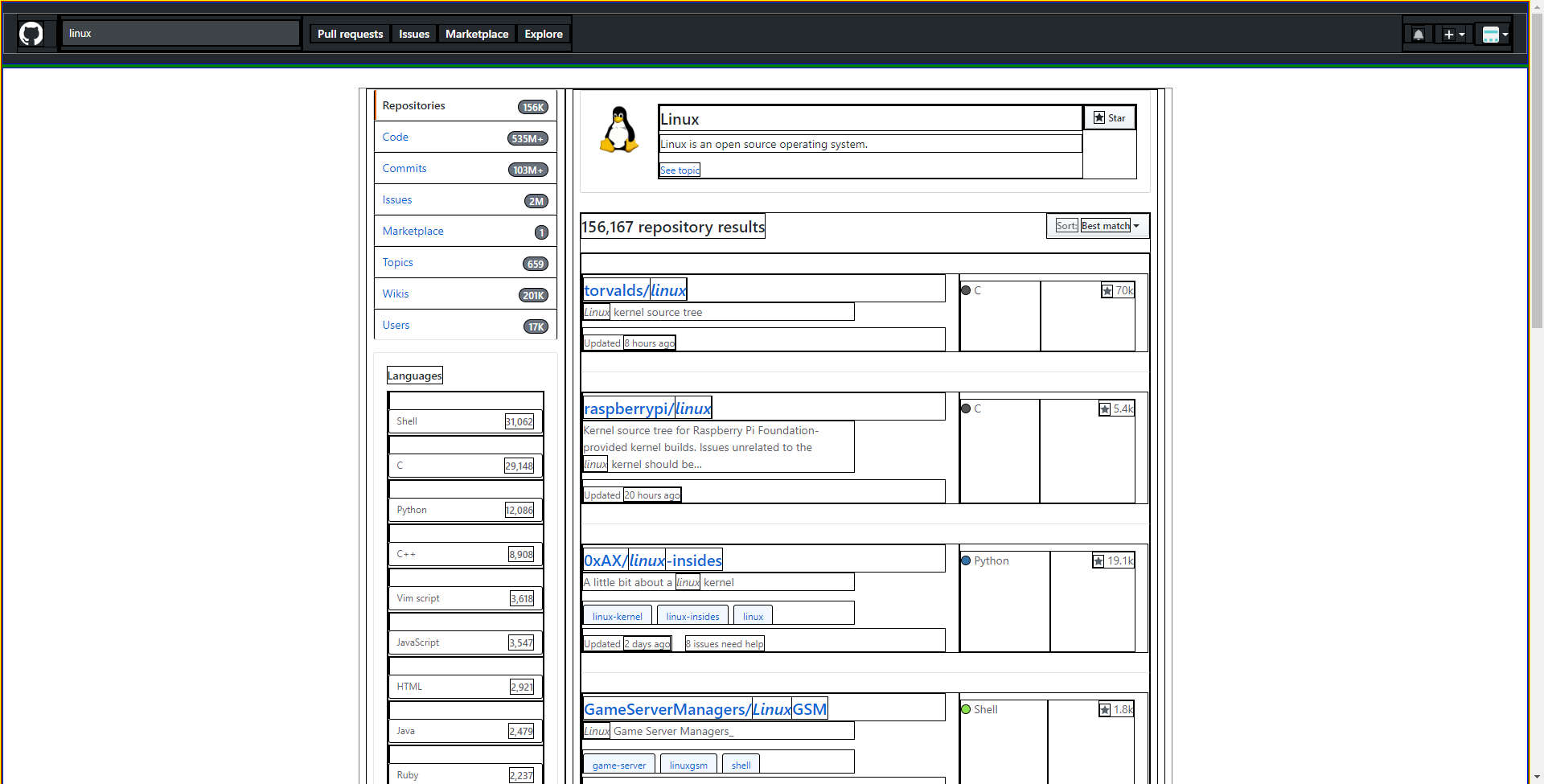Screen dimensions: 1544x784
Task: Select the Topics results filter
Action: (465, 263)
